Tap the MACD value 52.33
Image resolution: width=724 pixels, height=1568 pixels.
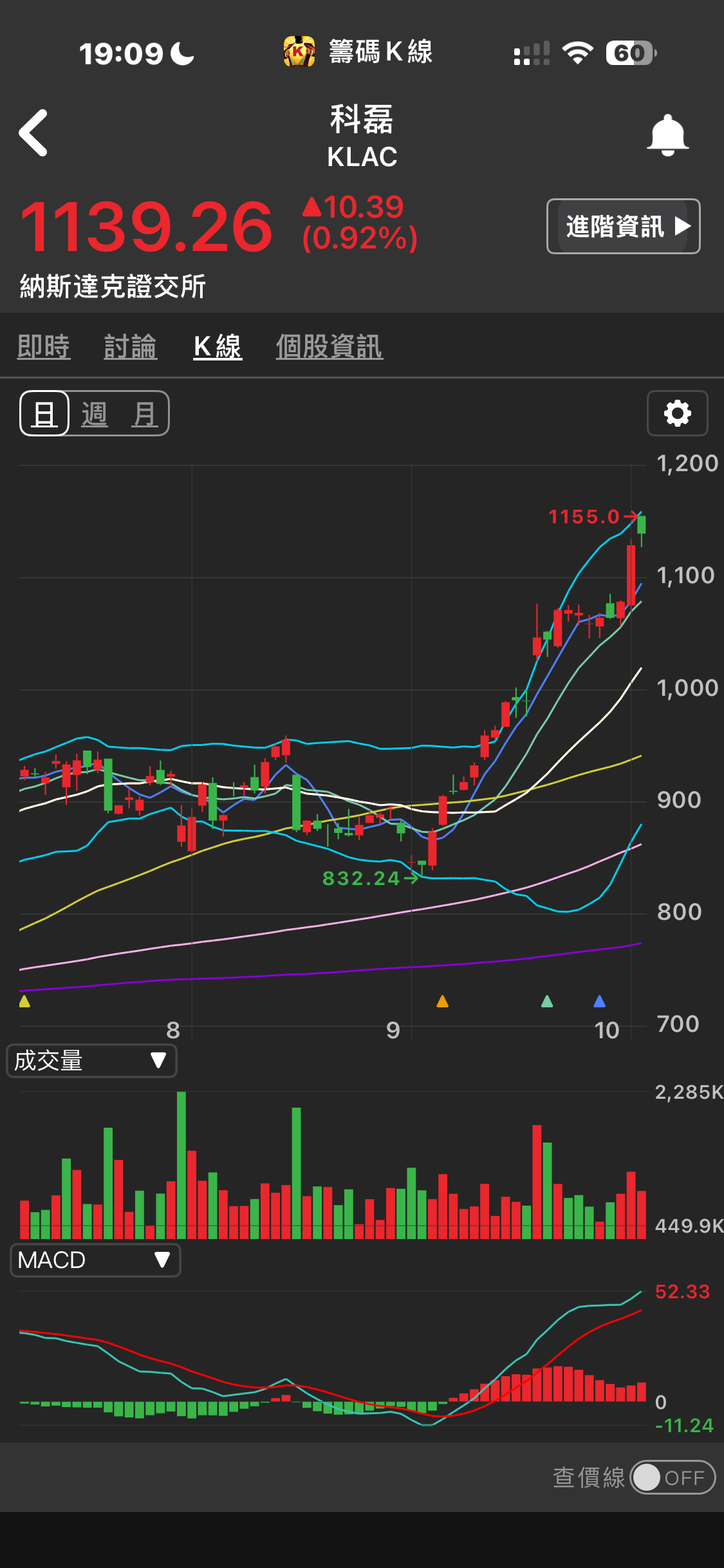(682, 1292)
